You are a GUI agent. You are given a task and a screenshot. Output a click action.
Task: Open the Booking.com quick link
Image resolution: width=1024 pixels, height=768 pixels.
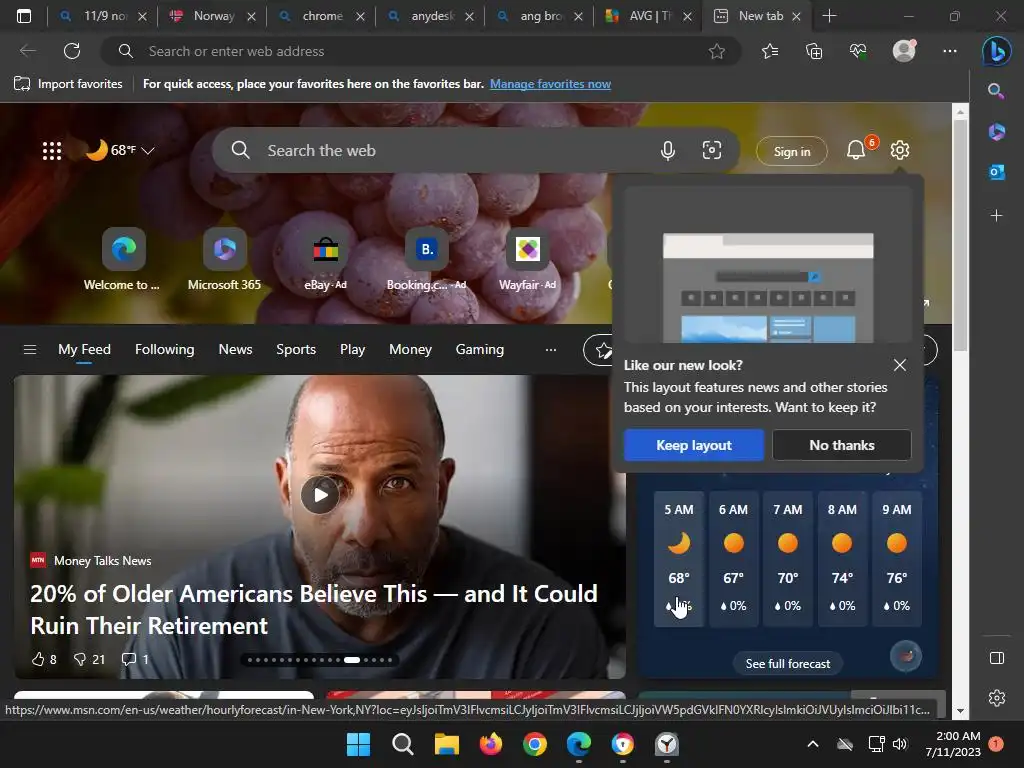point(426,259)
